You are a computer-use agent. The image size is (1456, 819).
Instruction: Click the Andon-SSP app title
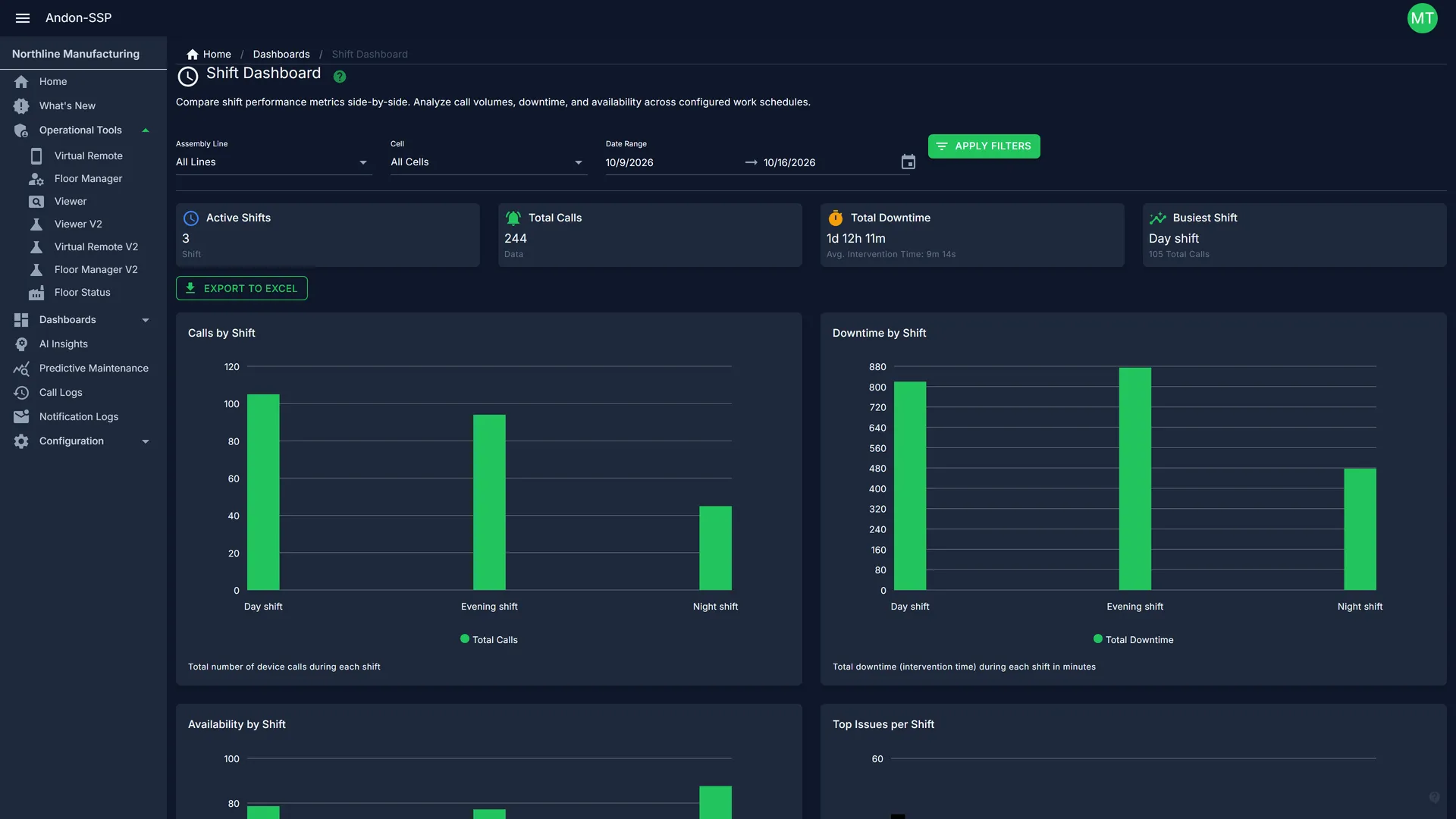(78, 18)
